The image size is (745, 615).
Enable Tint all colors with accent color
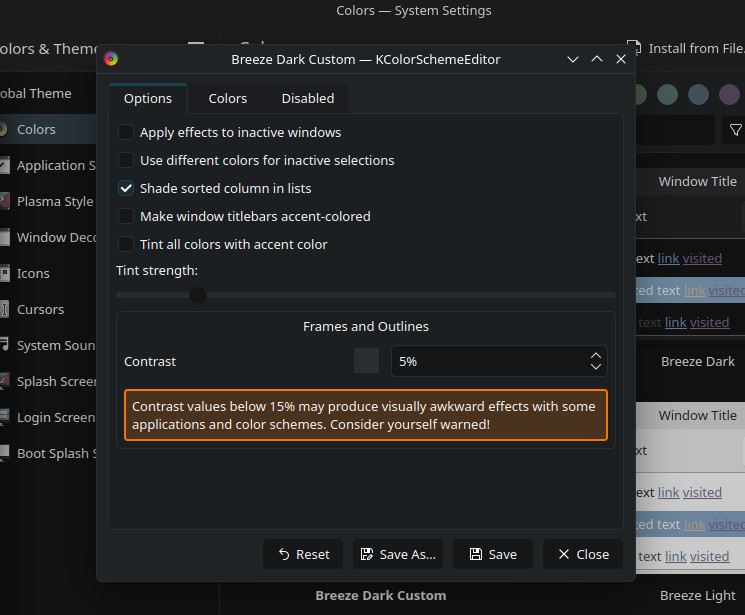pos(126,244)
